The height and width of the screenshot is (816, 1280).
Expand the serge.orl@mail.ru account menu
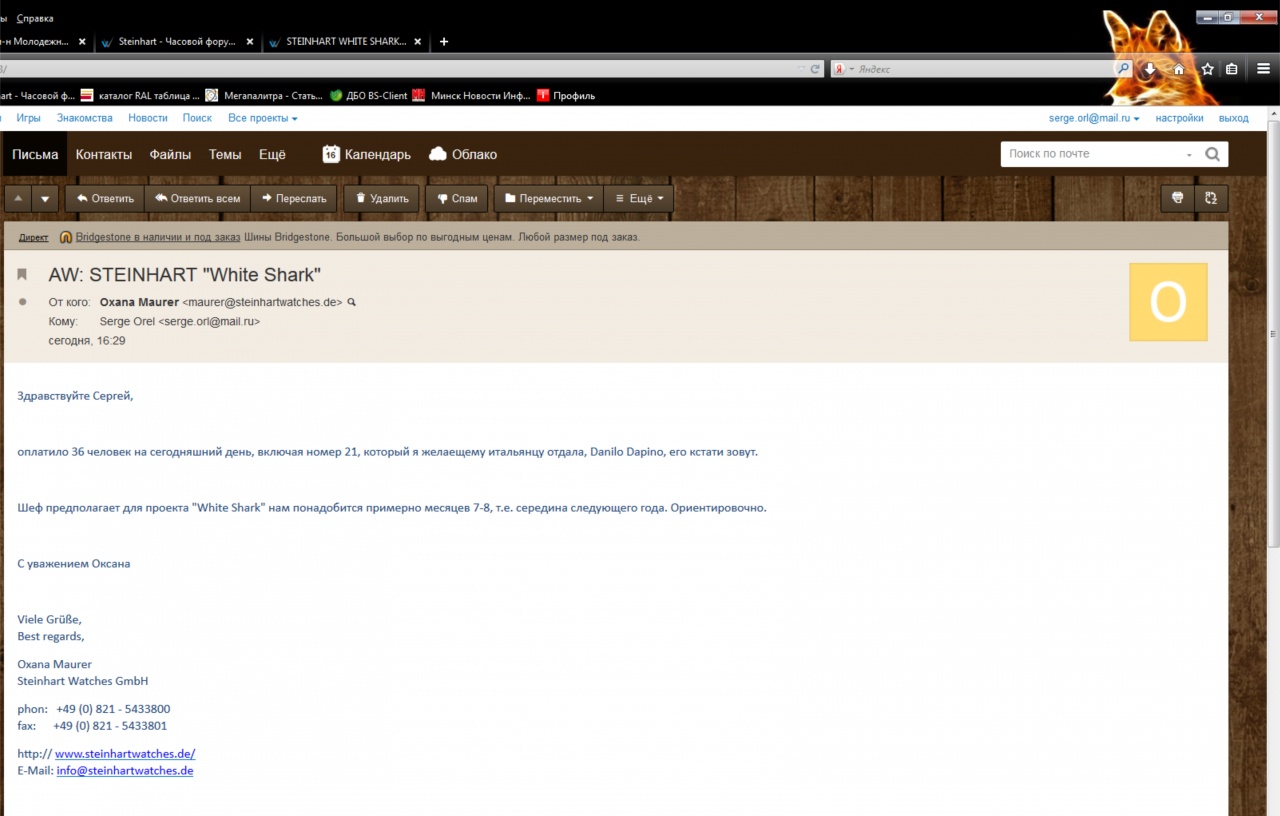point(1094,118)
